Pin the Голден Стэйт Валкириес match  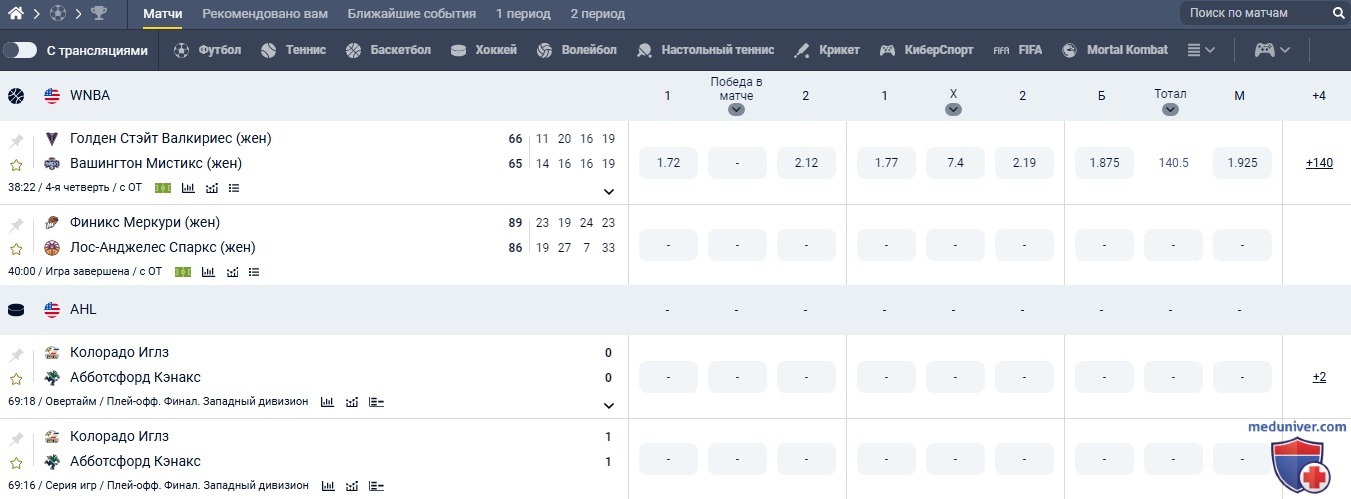coord(16,141)
